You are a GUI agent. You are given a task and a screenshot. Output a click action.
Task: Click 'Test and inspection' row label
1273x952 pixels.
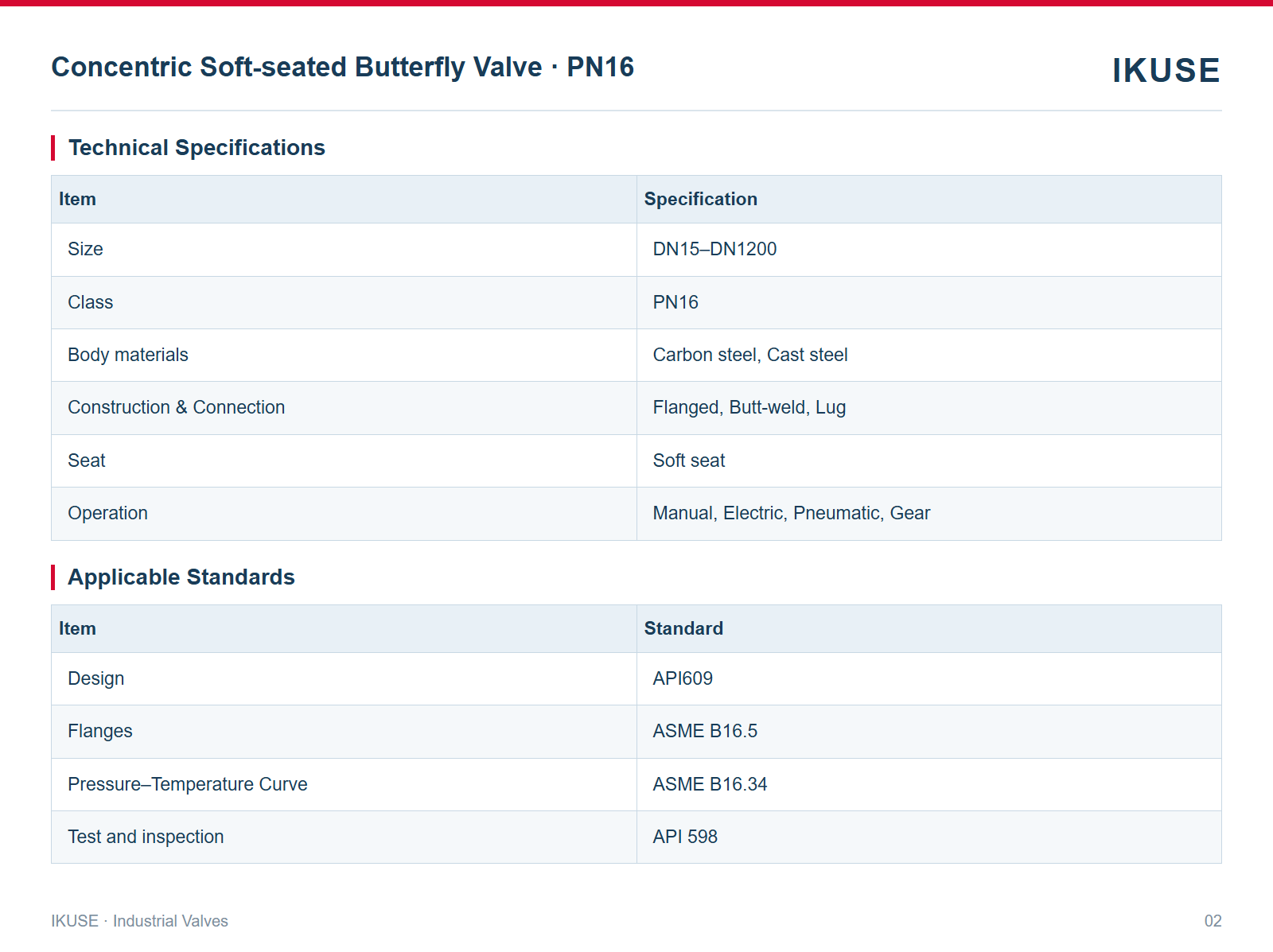click(x=146, y=837)
